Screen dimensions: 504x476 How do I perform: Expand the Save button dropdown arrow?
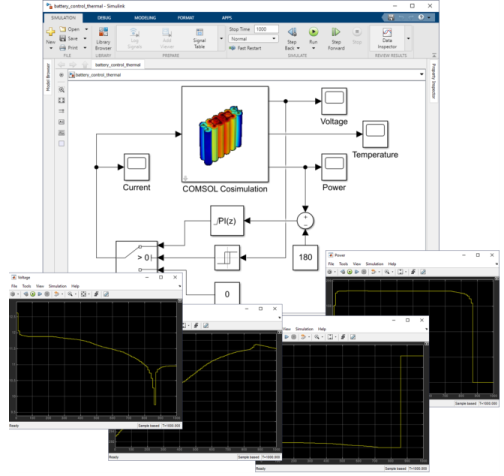(86, 38)
